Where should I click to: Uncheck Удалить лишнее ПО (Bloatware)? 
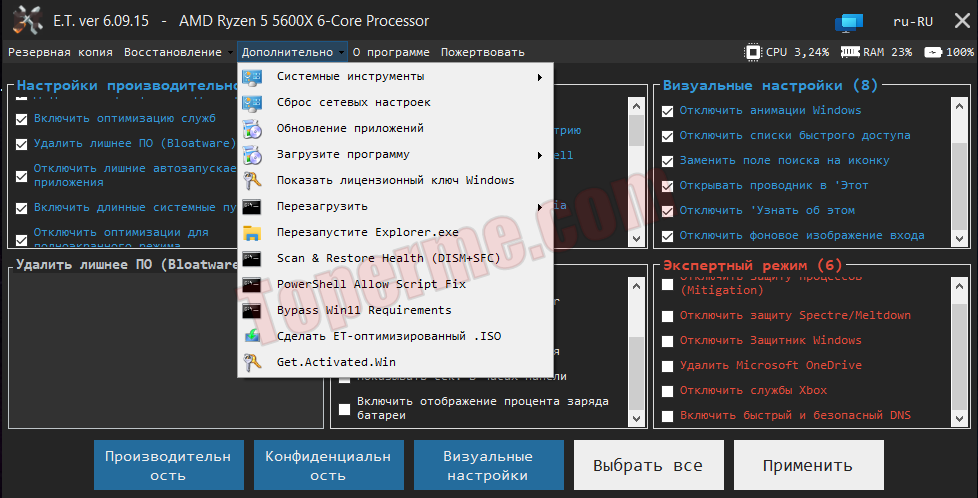coord(21,144)
